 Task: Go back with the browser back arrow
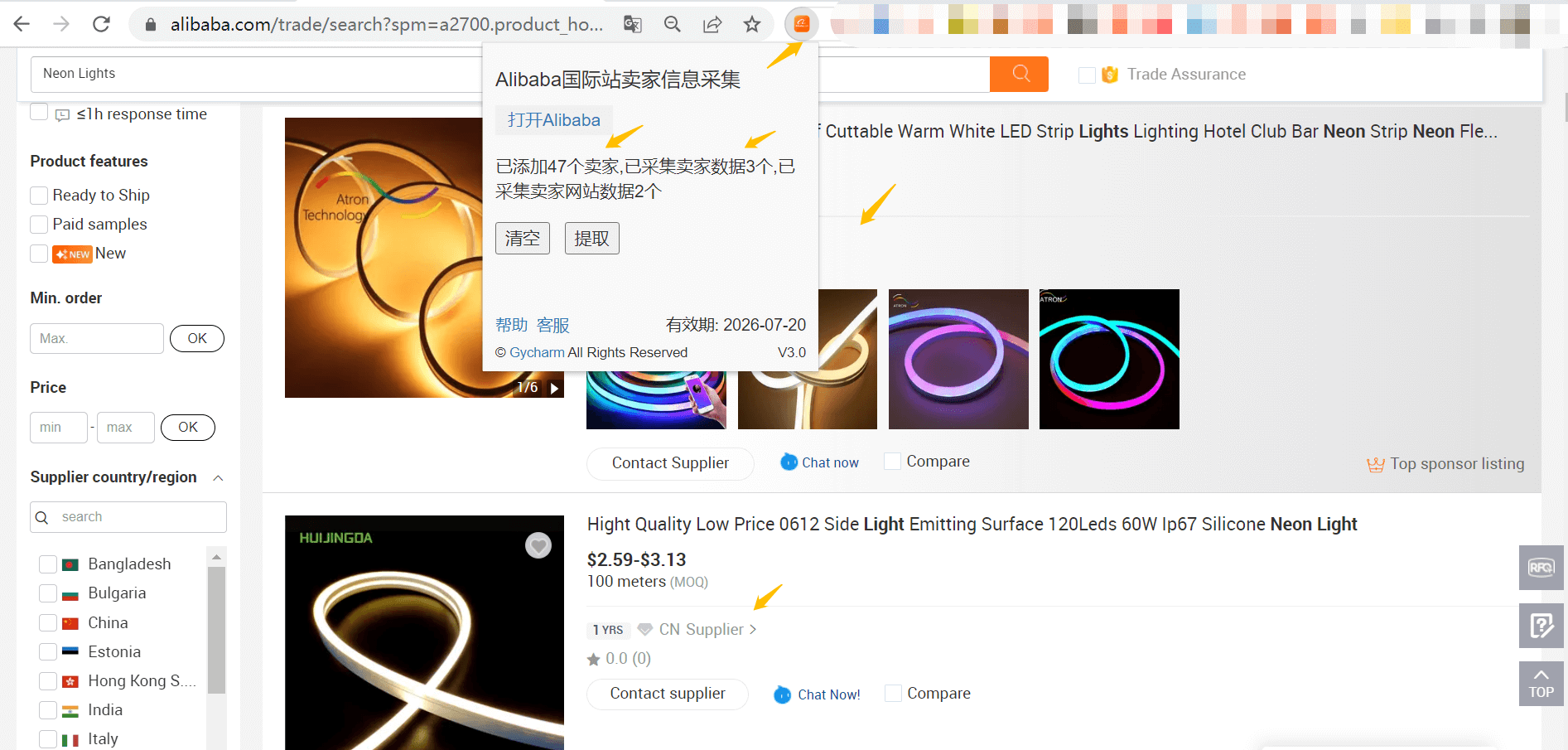[x=22, y=24]
